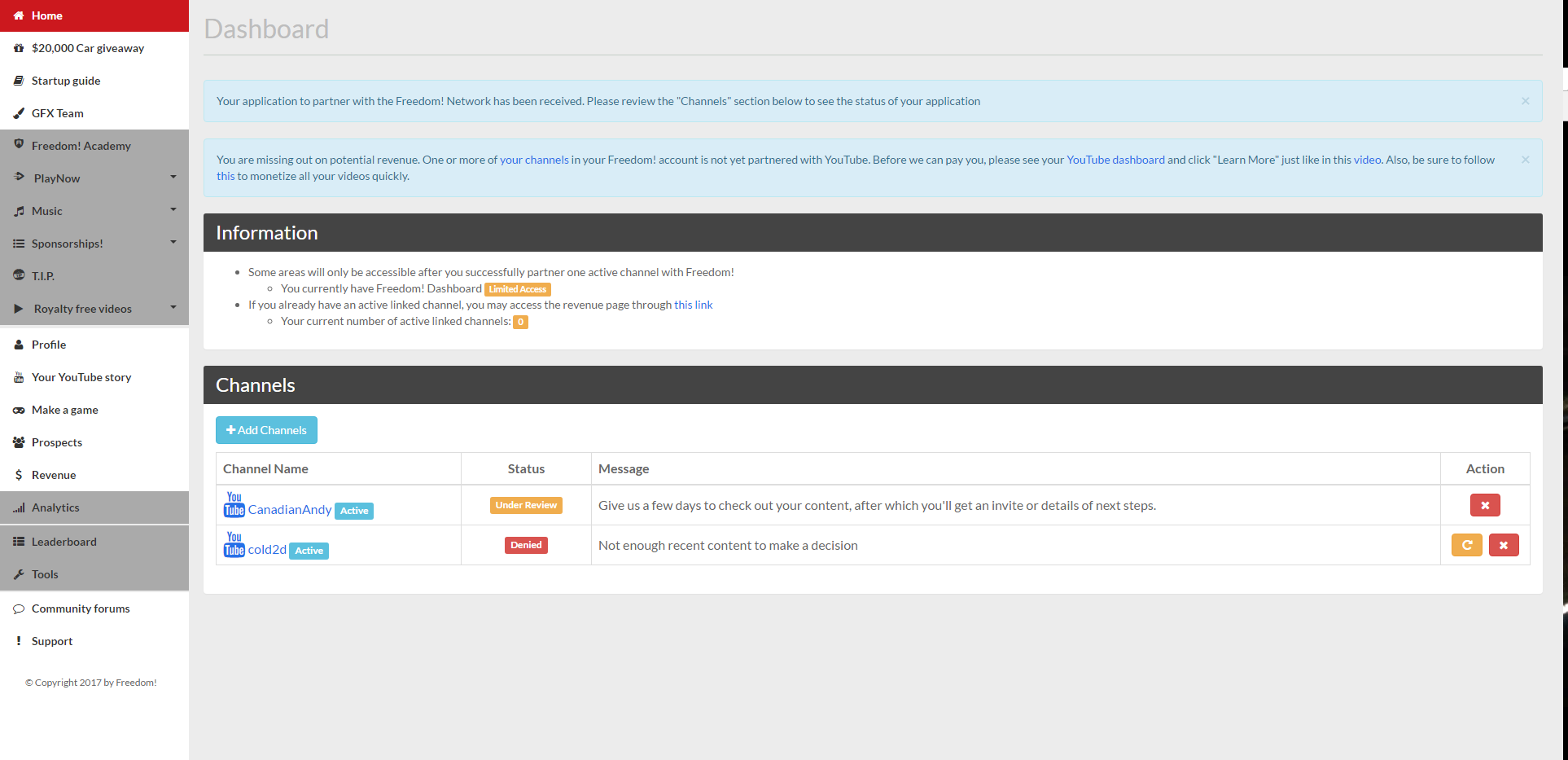Viewport: 1568px width, 760px height.
Task: Click the Home house icon in sidebar
Action: click(19, 15)
